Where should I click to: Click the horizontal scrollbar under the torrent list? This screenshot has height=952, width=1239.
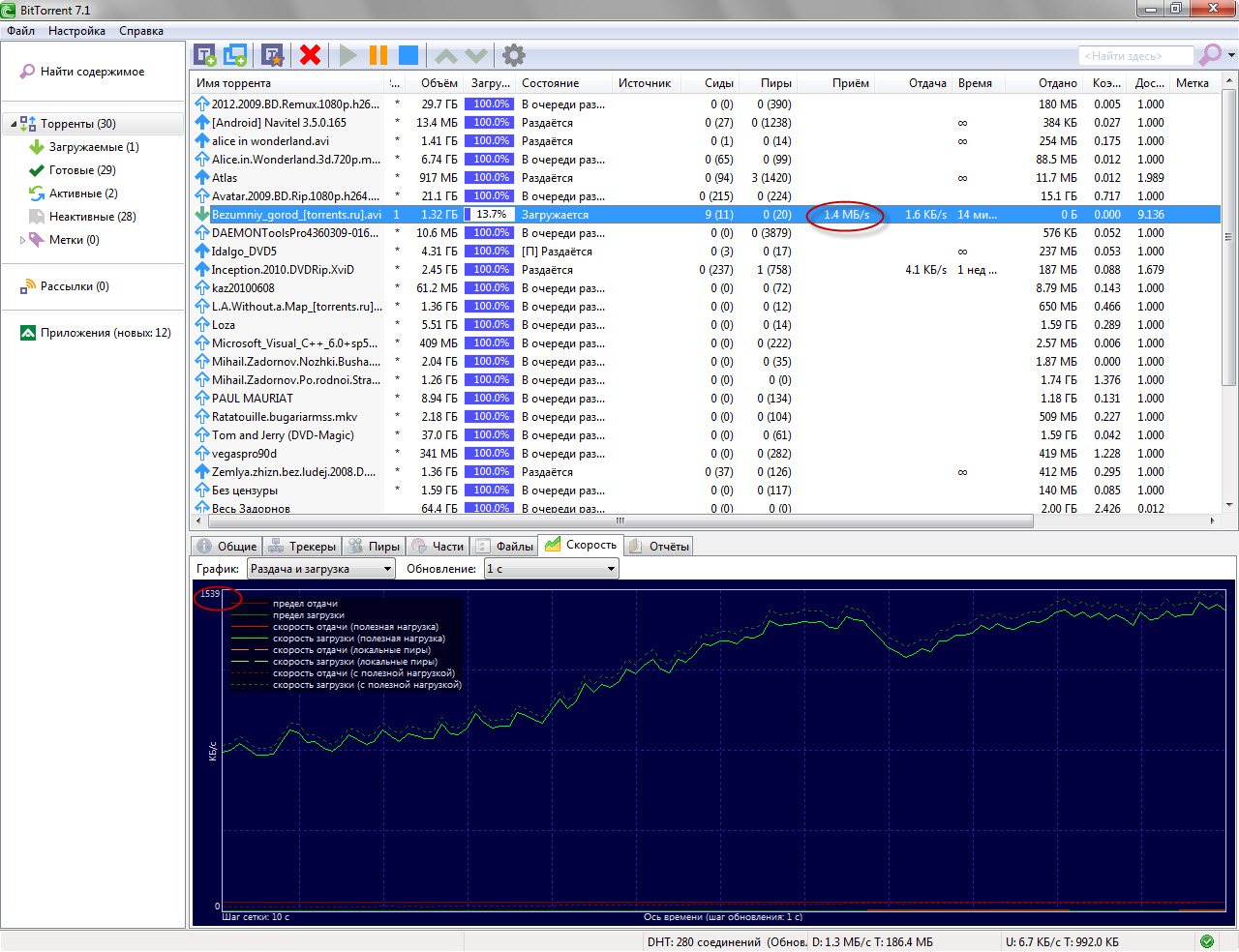619,521
